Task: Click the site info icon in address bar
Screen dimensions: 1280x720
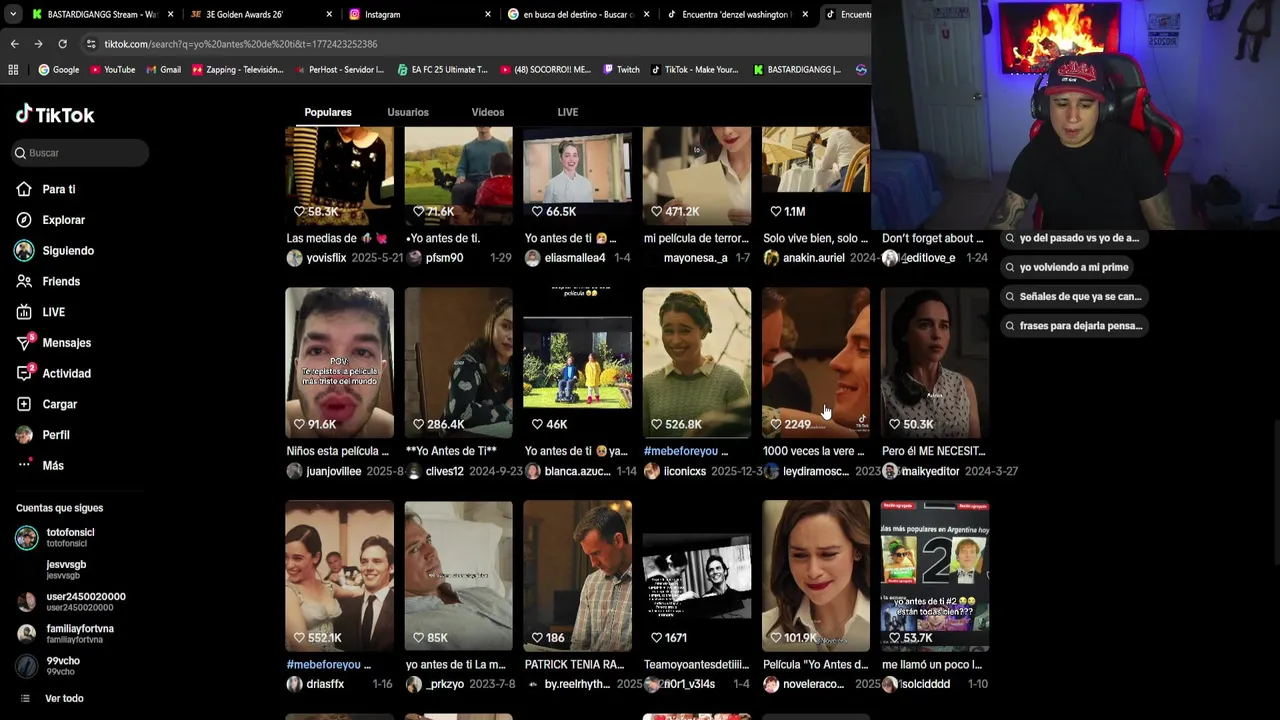Action: pos(91,44)
